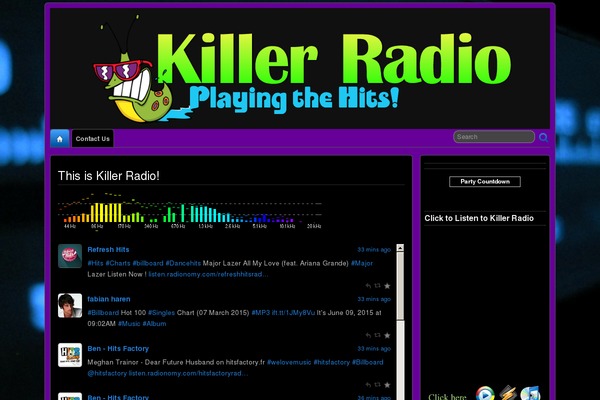
Task: Favorite the fabian haren tweet star
Action: [x=387, y=335]
